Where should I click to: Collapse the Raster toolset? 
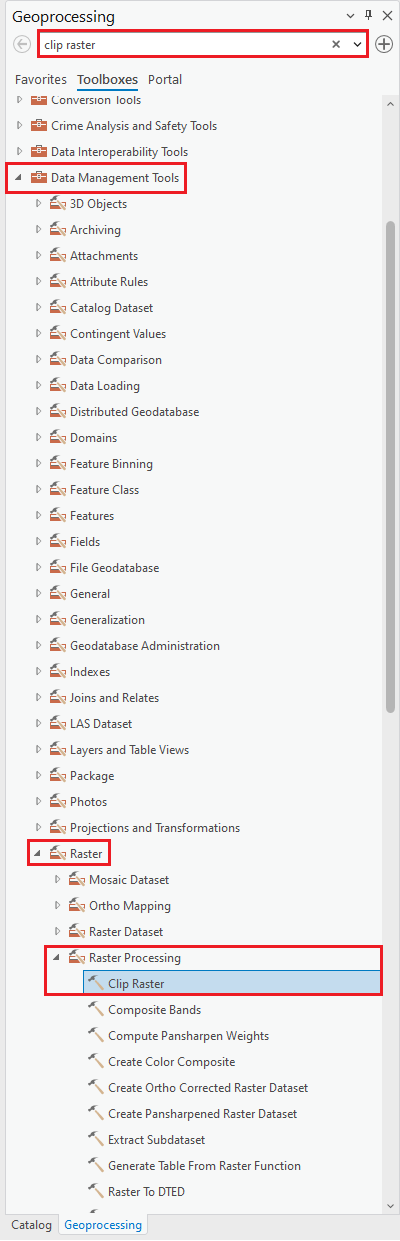pyautogui.click(x=38, y=854)
